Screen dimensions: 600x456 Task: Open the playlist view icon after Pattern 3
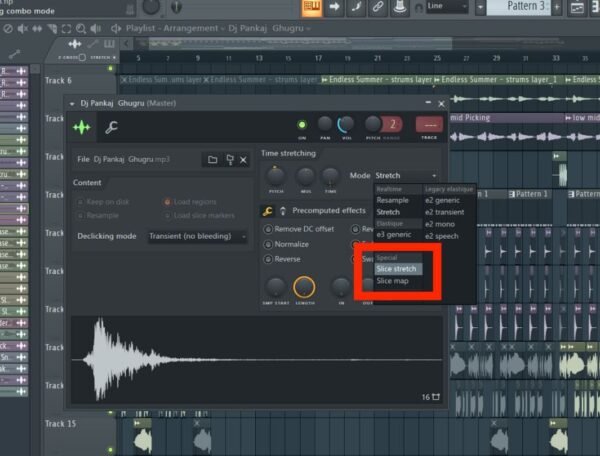click(x=577, y=8)
